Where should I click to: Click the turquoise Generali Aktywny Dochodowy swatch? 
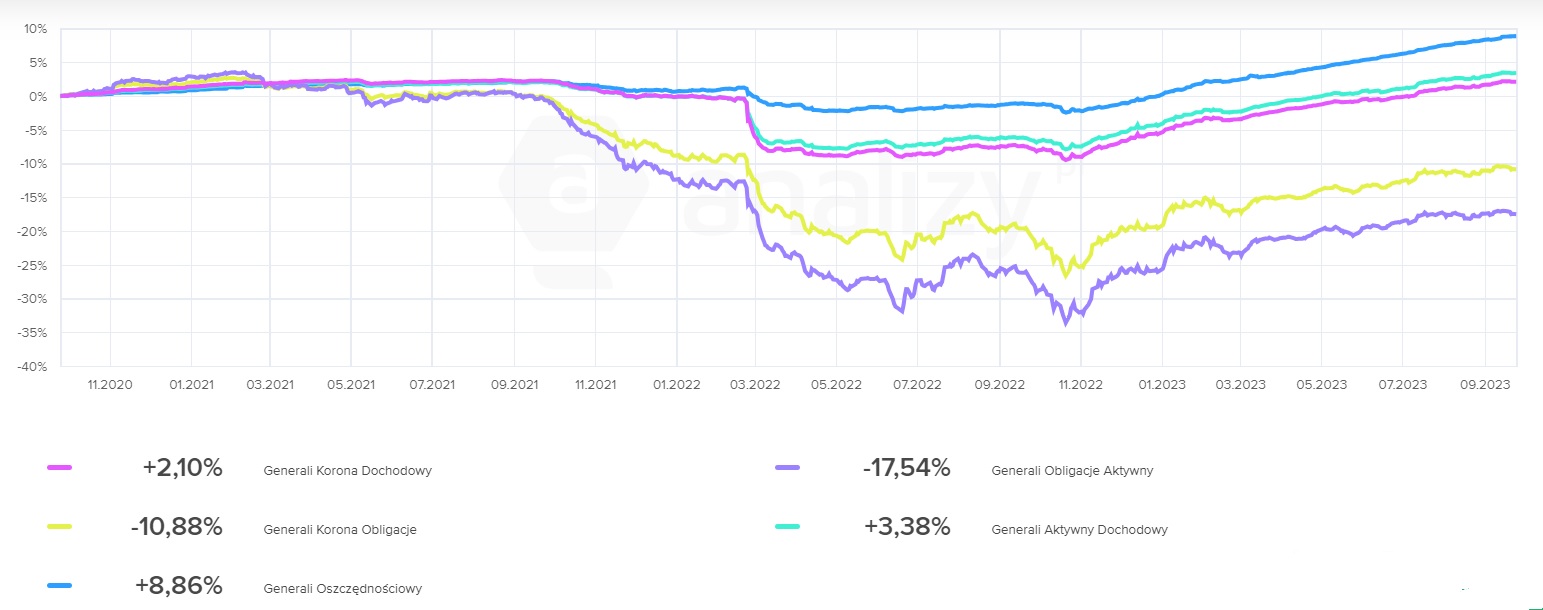(788, 527)
